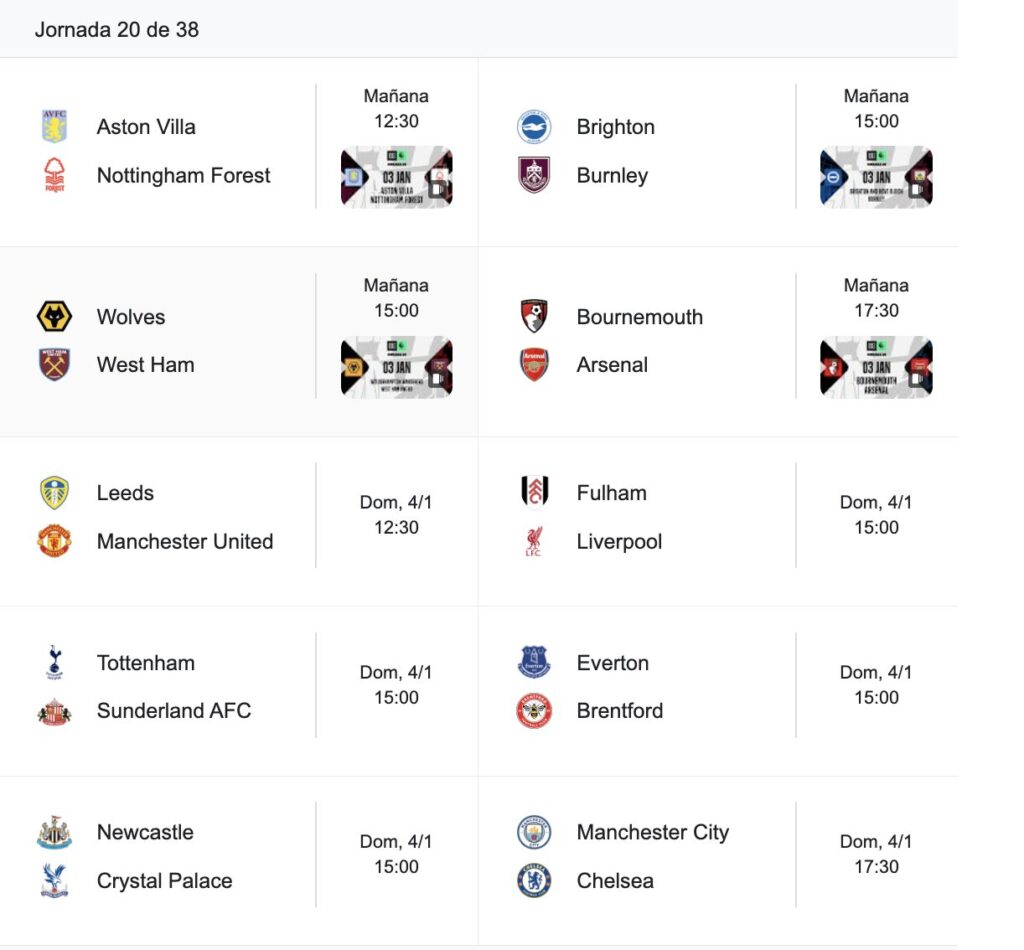Viewport: 1024px width, 950px height.
Task: Click the Manchester United club crest
Action: pyautogui.click(x=54, y=541)
